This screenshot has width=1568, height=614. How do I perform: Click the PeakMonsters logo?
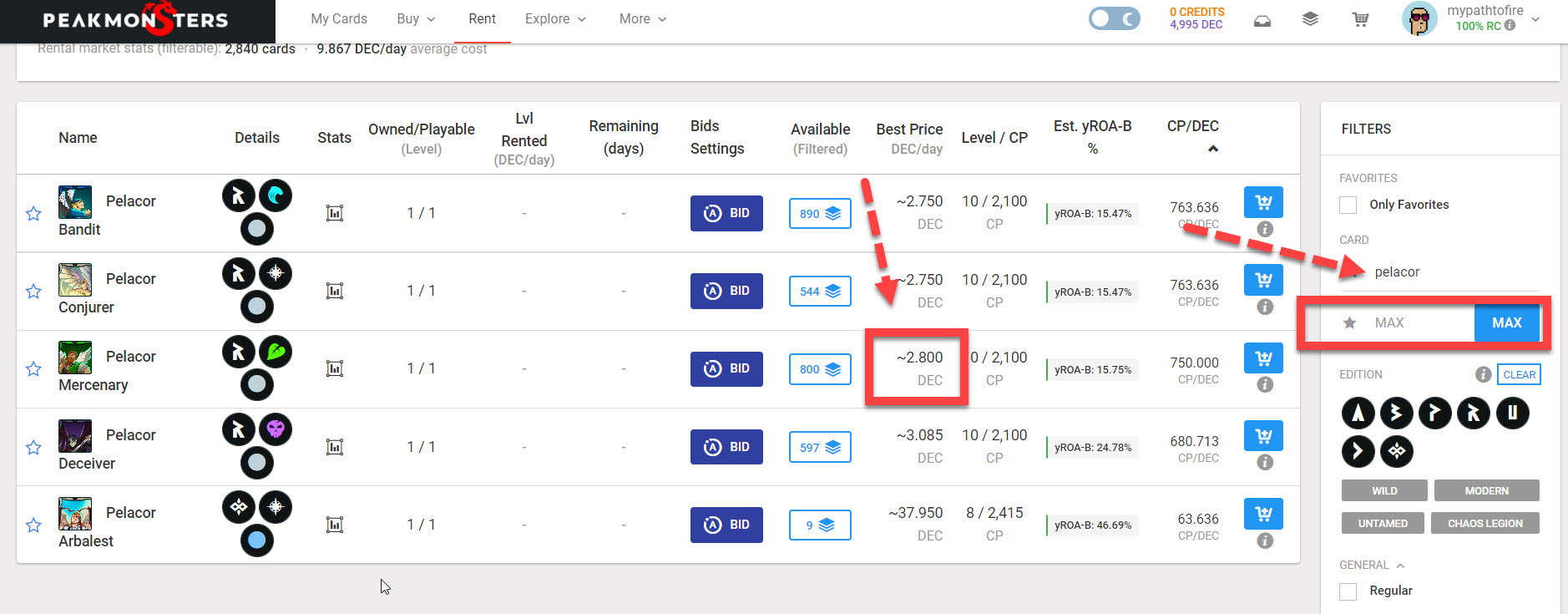click(135, 20)
